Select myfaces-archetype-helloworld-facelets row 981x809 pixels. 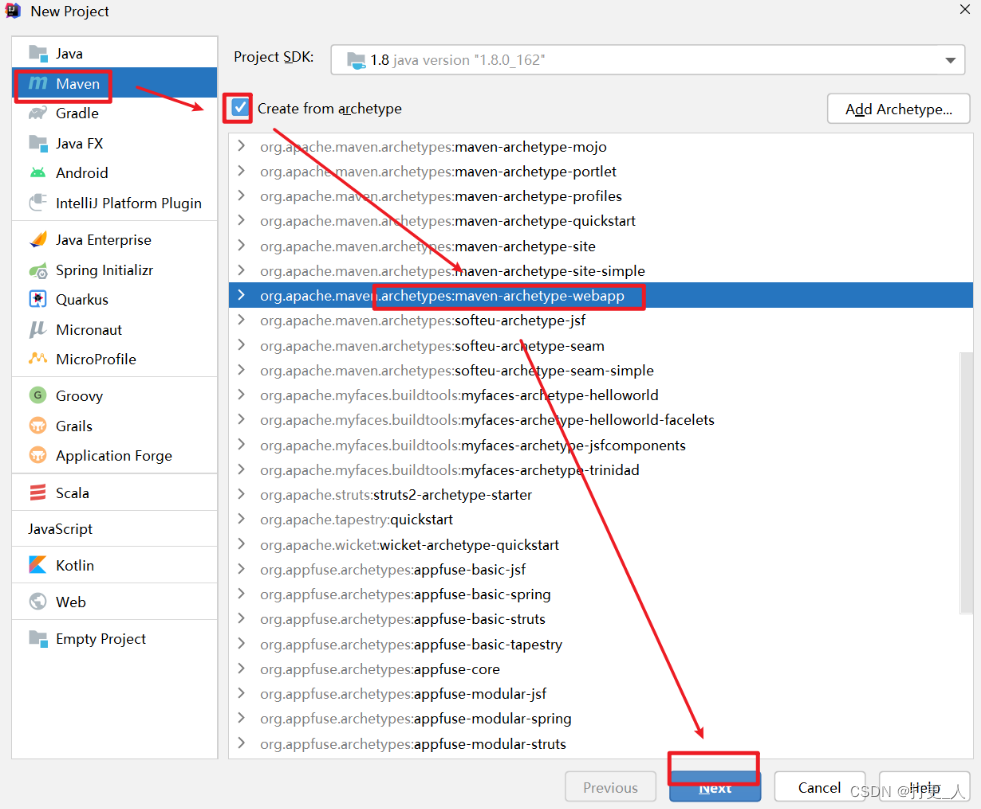[601, 420]
